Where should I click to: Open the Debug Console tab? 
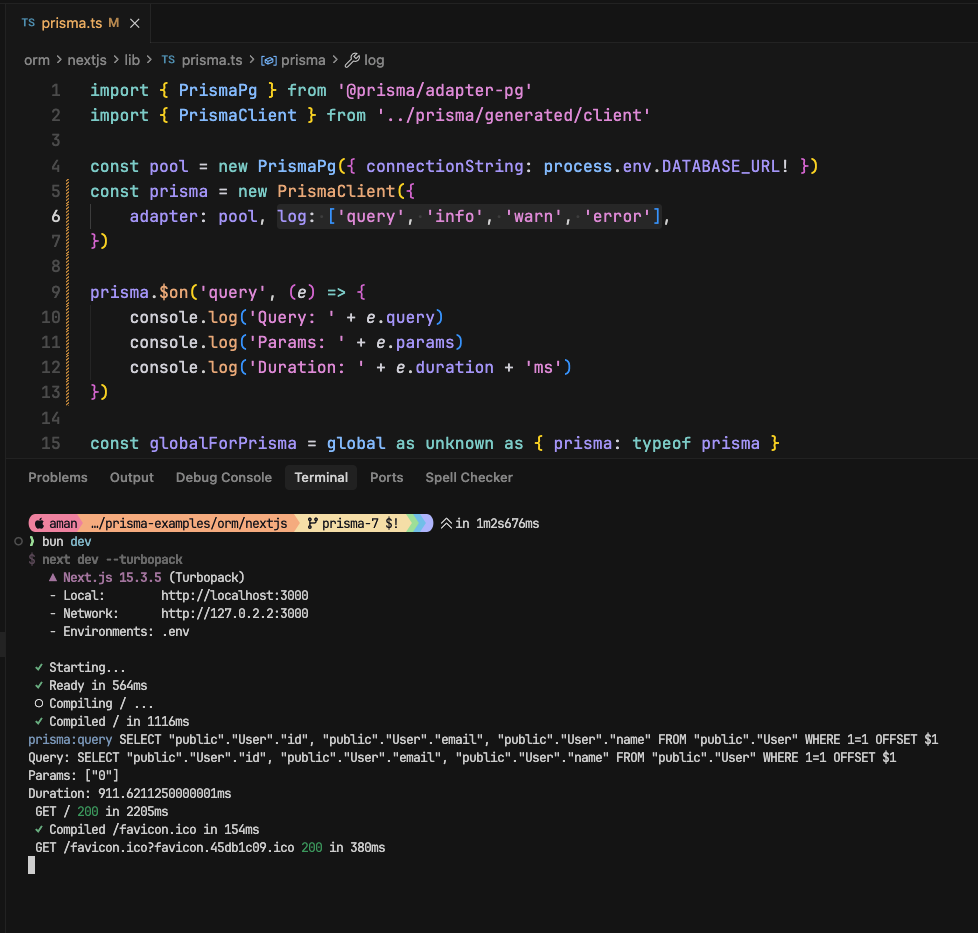(224, 478)
